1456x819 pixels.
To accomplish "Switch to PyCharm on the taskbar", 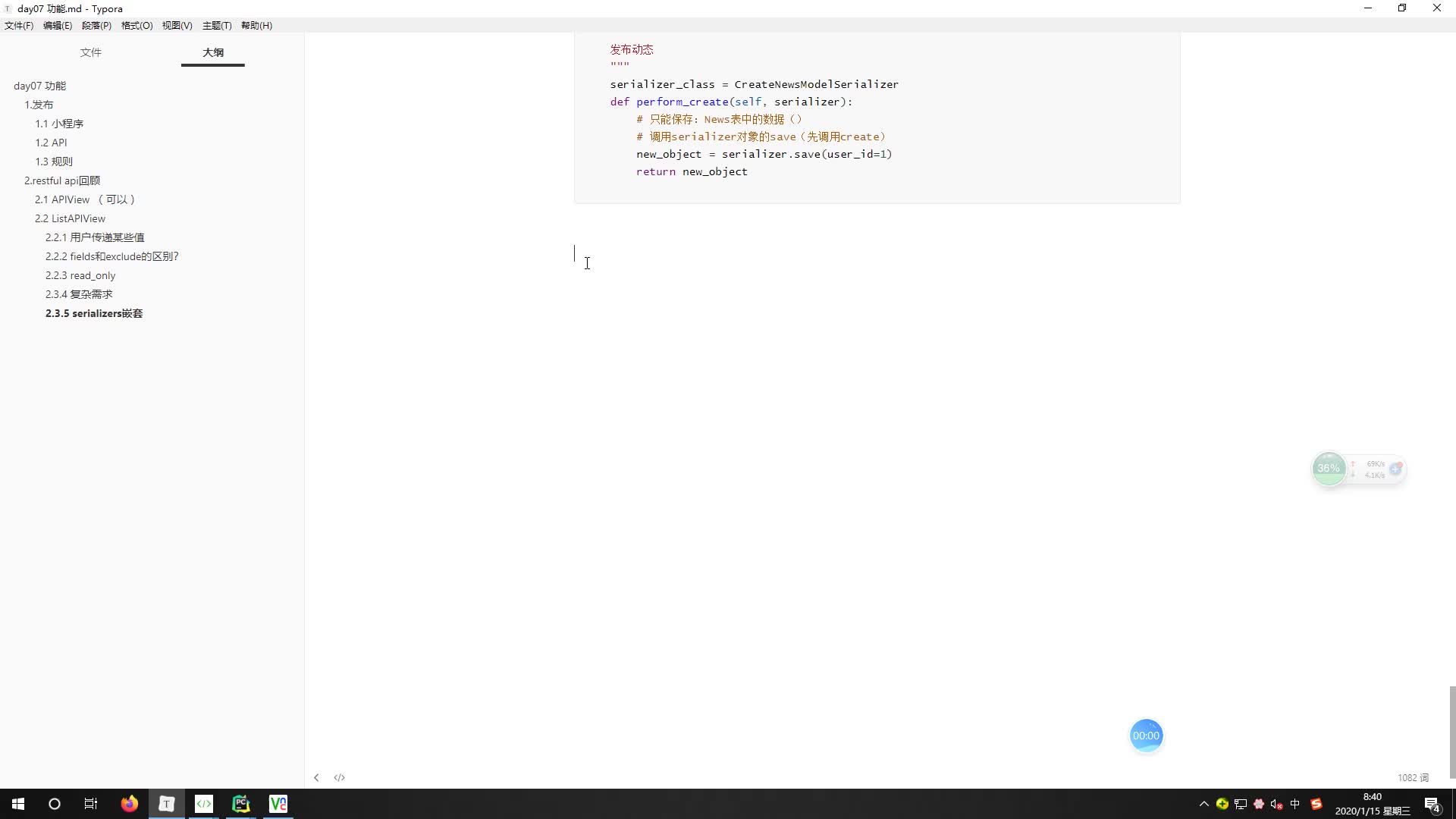I will pos(241,804).
